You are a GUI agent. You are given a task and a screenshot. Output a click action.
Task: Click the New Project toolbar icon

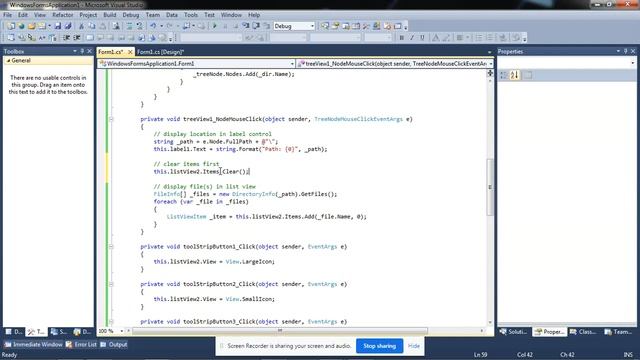11,26
